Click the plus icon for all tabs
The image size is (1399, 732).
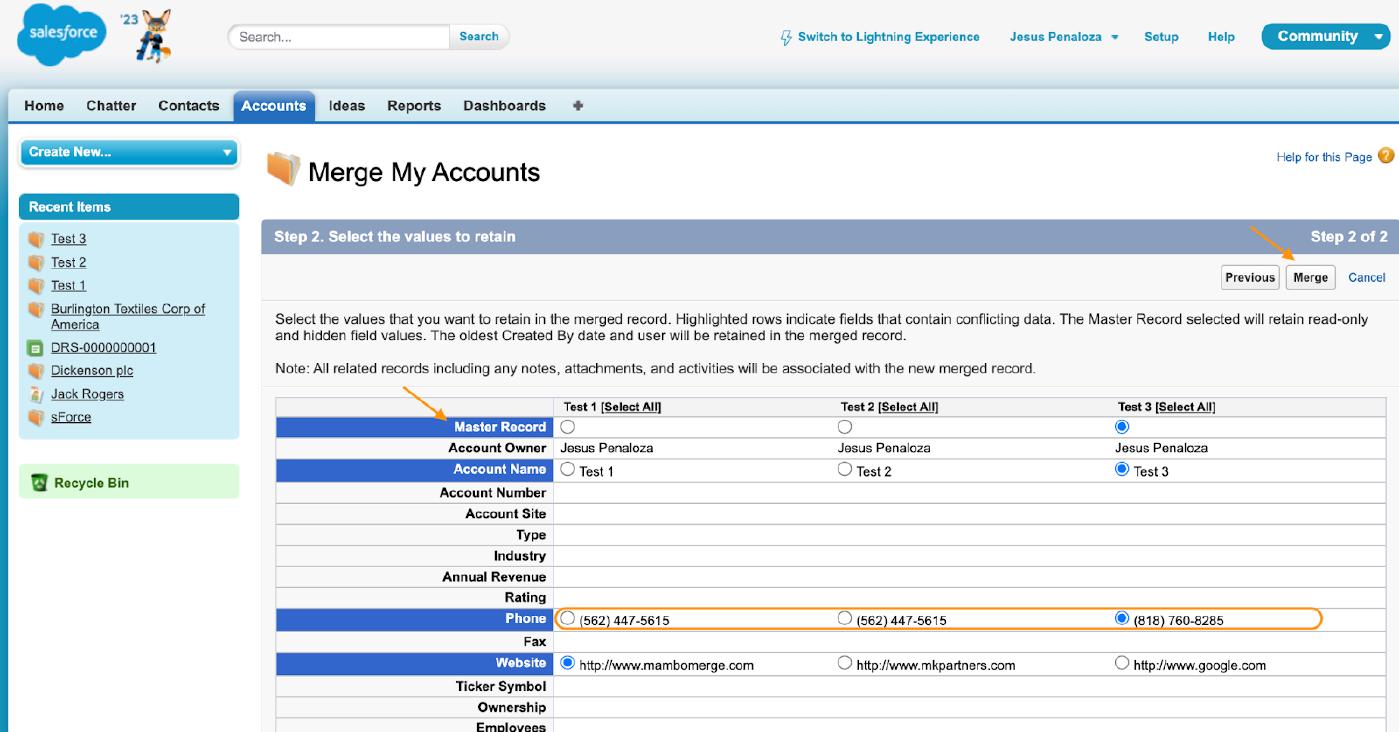(x=578, y=106)
